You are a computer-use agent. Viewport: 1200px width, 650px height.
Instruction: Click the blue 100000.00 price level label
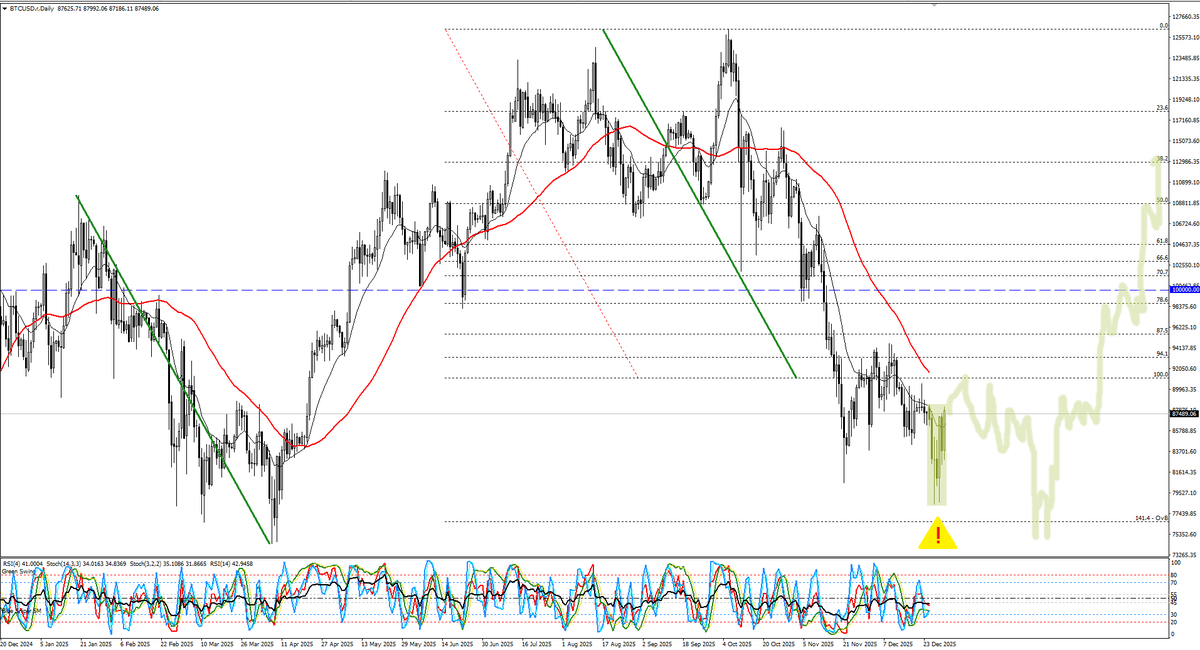tap(1185, 290)
